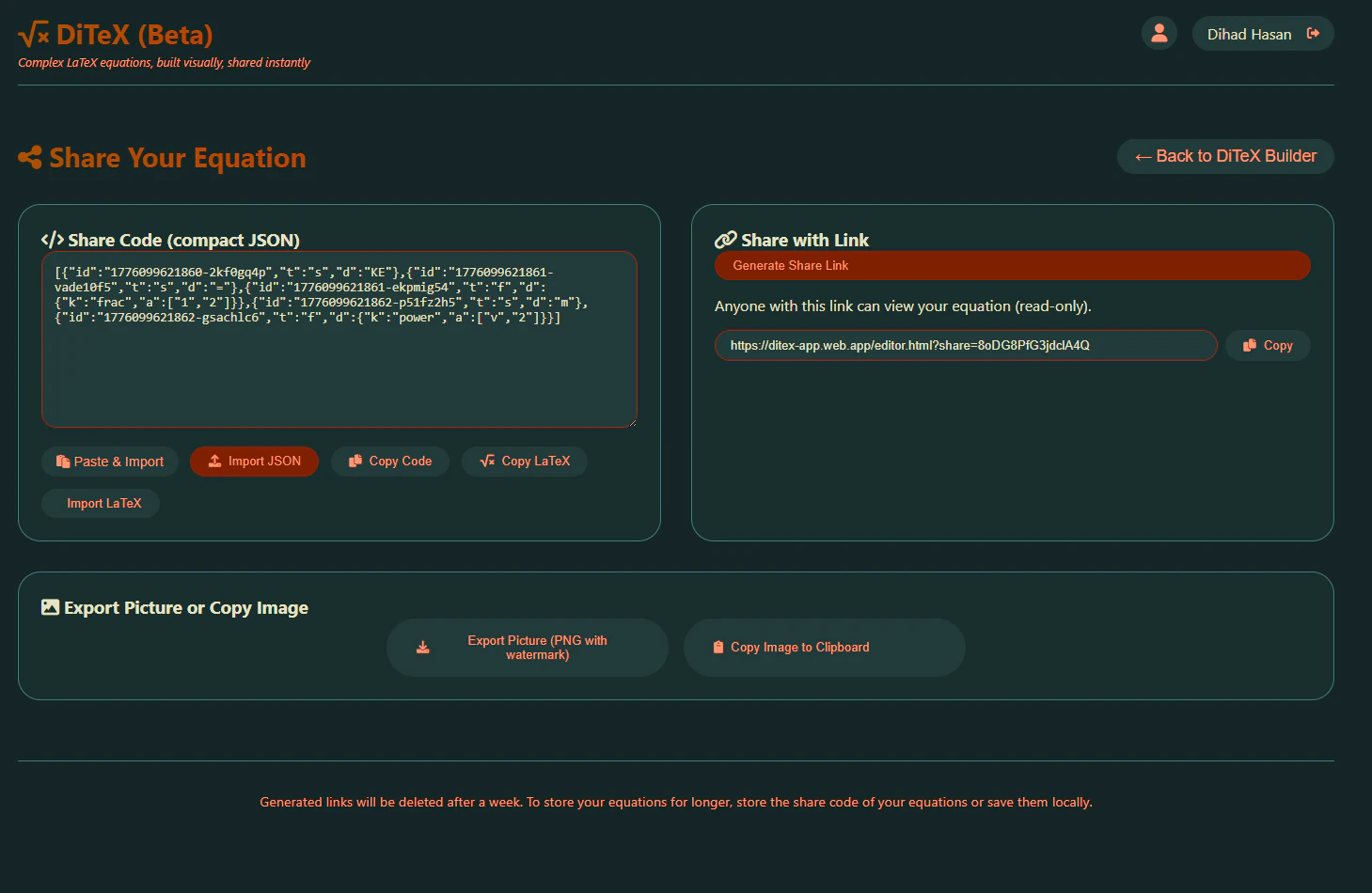The width and height of the screenshot is (1372, 893).
Task: Click the share icon next to Share Your Equation
Action: [x=30, y=157]
